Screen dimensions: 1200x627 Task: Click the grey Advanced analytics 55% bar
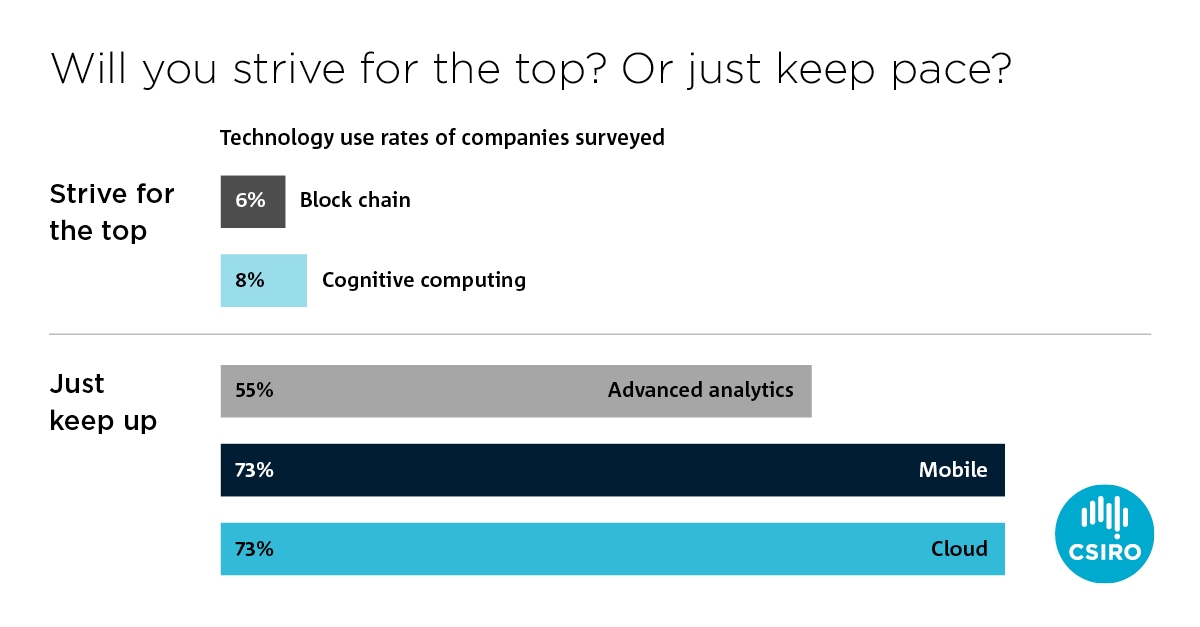point(516,390)
